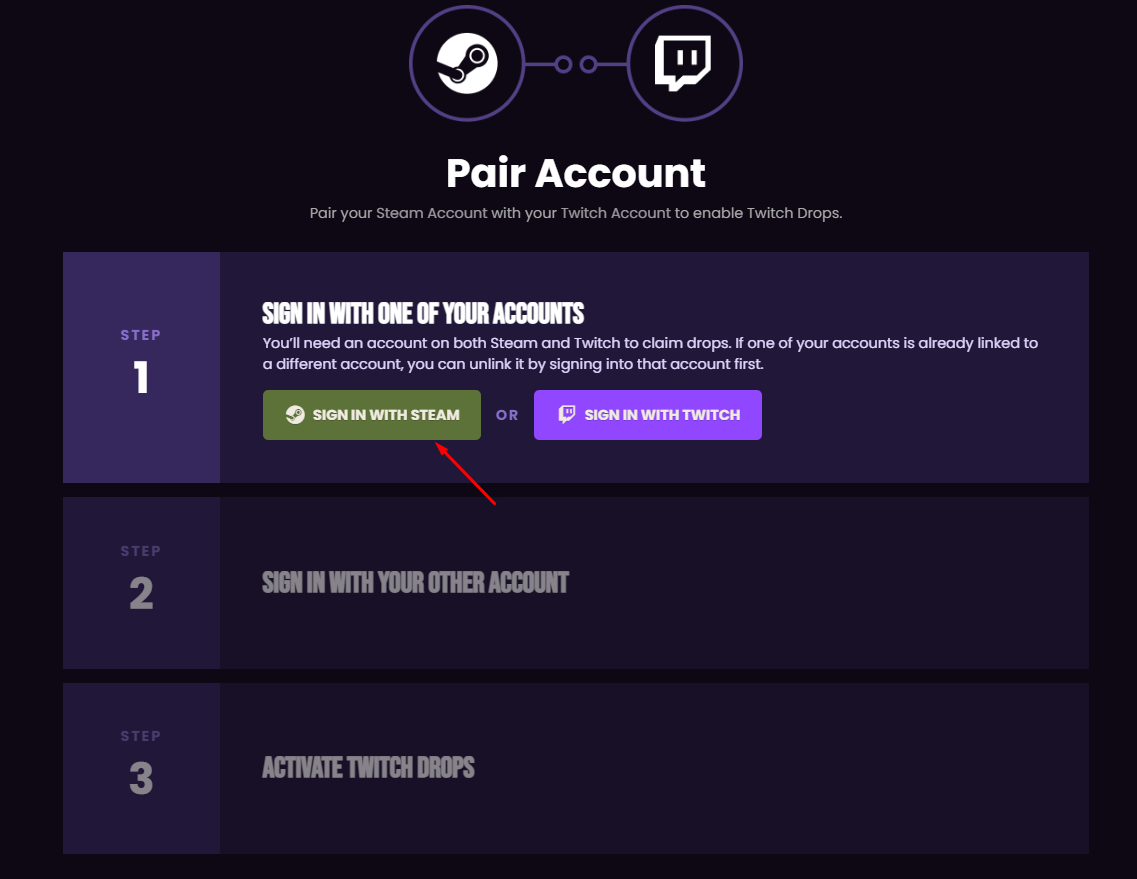Select the large number 3 step indicator
This screenshot has width=1137, height=879.
pyautogui.click(x=141, y=779)
